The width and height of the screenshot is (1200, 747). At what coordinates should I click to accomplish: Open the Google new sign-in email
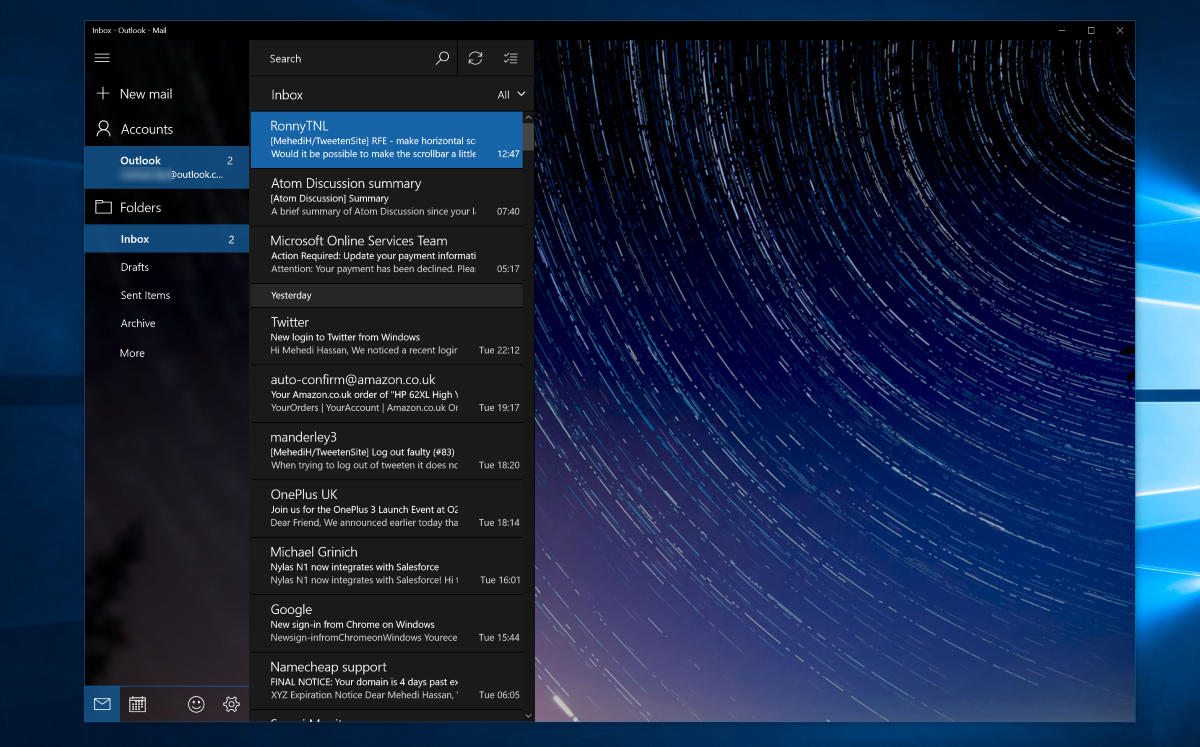pyautogui.click(x=386, y=623)
